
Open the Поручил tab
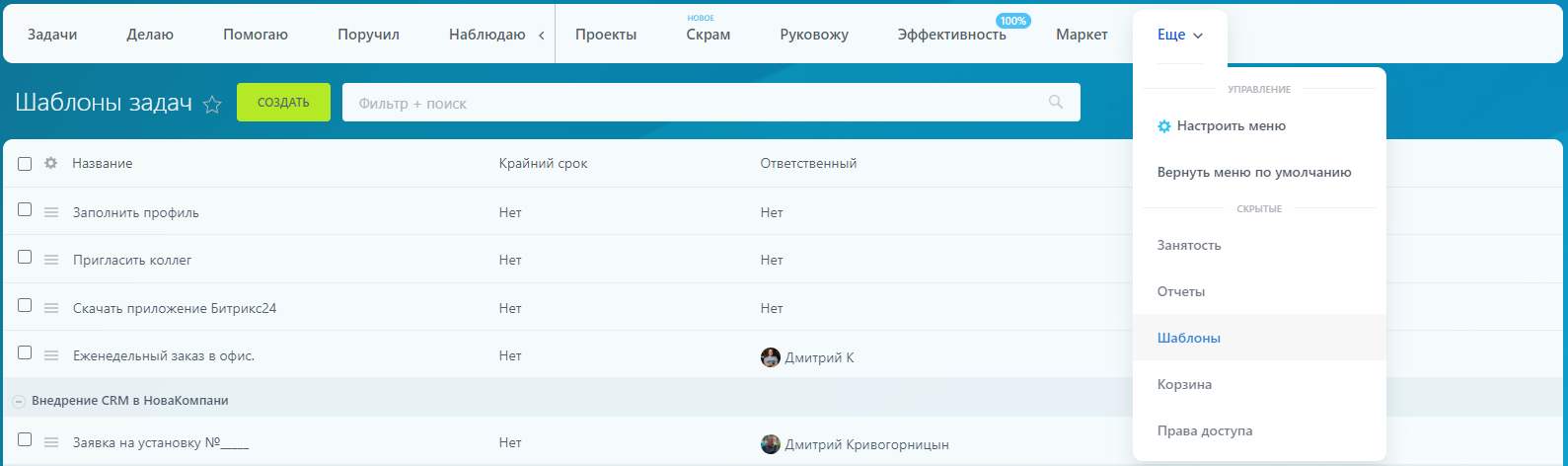pos(368,35)
